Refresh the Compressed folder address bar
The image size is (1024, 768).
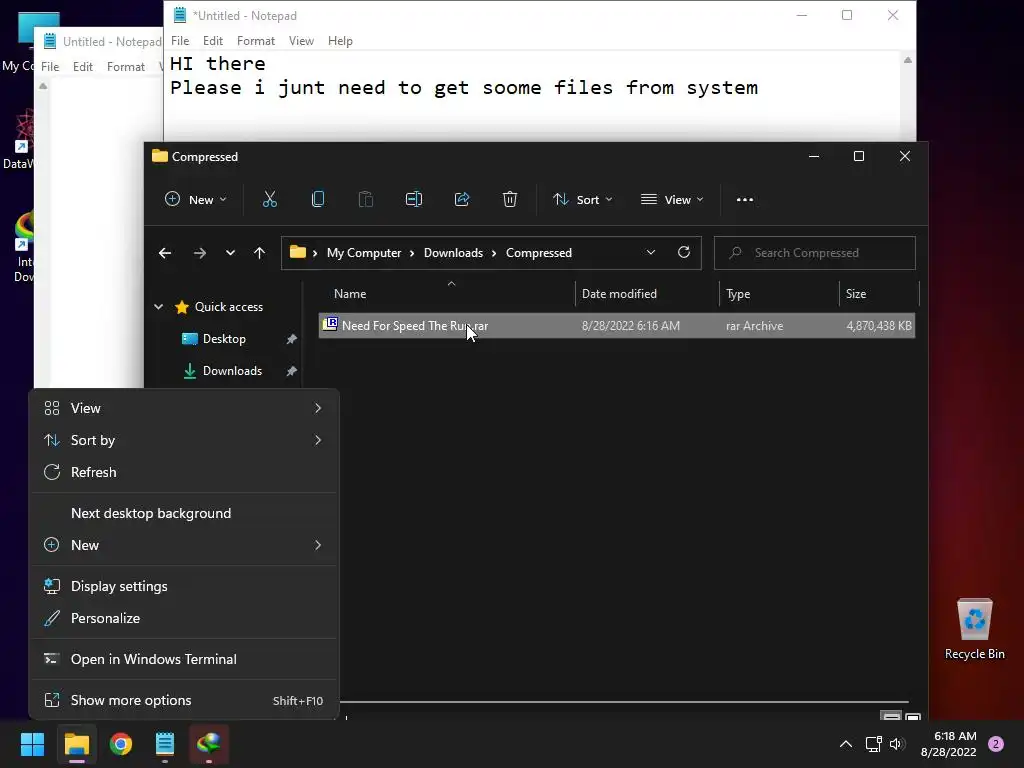[x=684, y=252]
